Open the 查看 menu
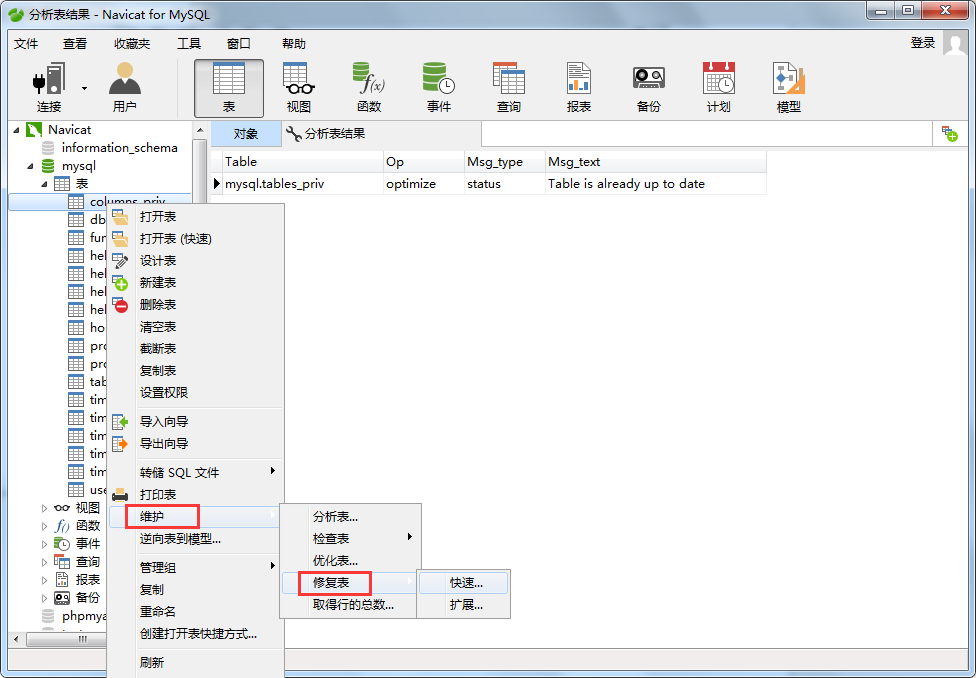Image resolution: width=976 pixels, height=678 pixels. pos(75,44)
